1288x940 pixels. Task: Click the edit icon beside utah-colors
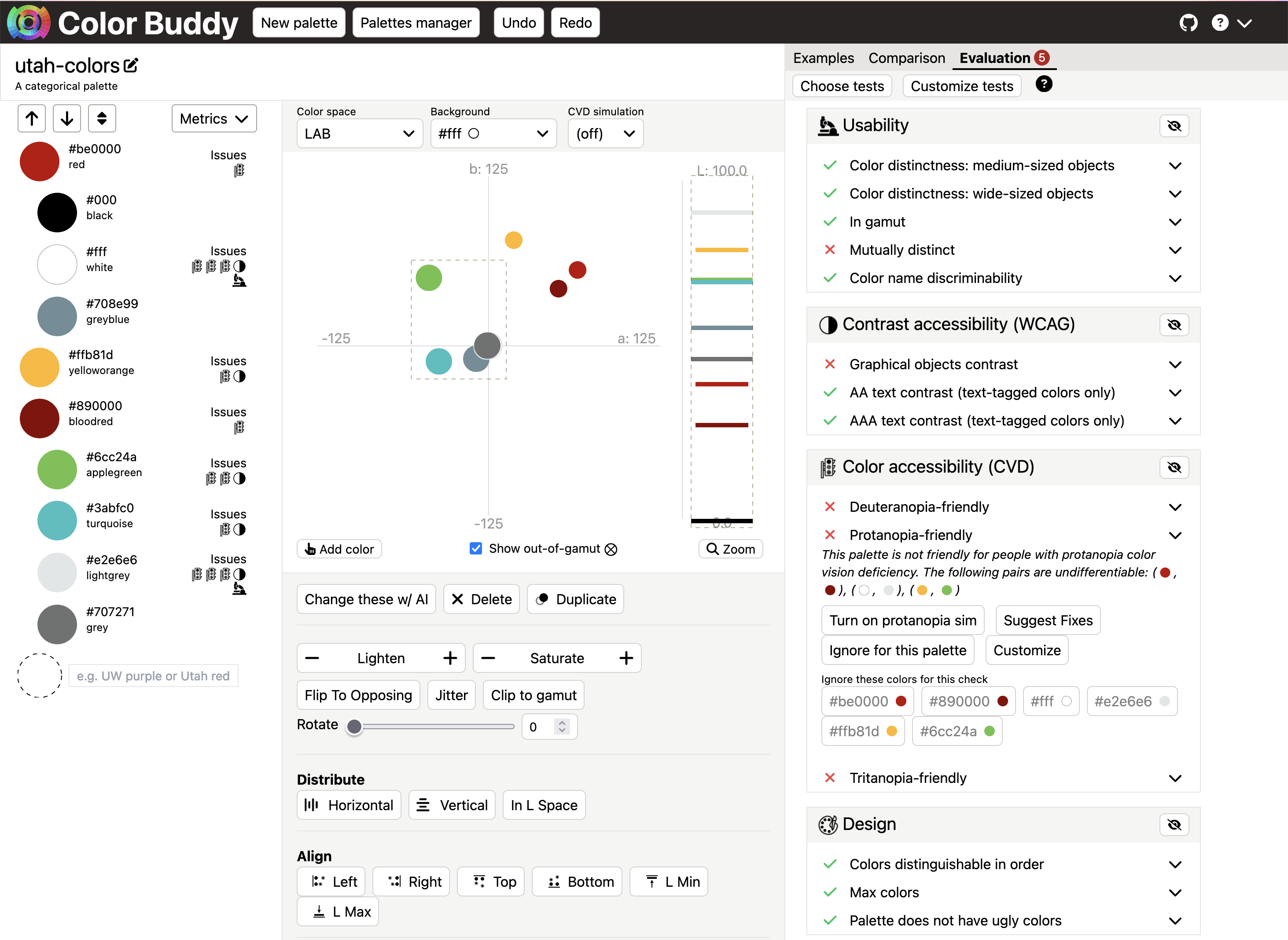click(131, 66)
